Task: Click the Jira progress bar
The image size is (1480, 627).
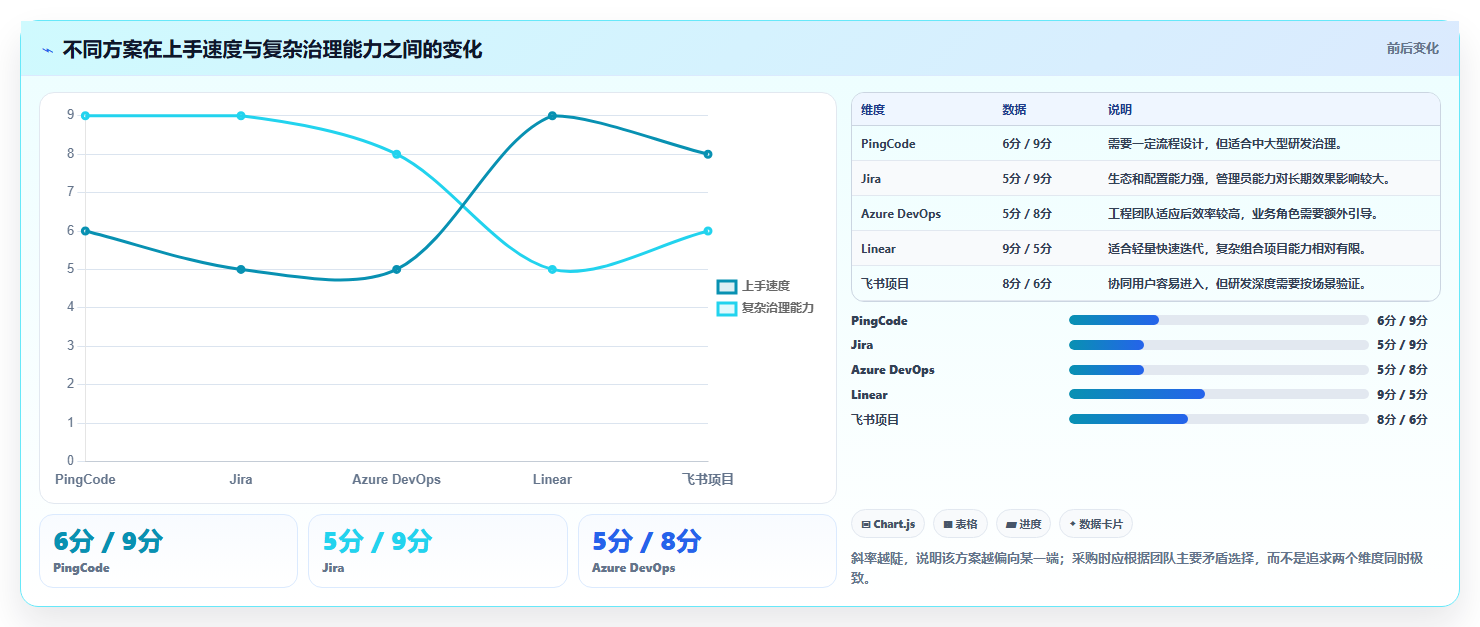Action: click(x=1218, y=345)
